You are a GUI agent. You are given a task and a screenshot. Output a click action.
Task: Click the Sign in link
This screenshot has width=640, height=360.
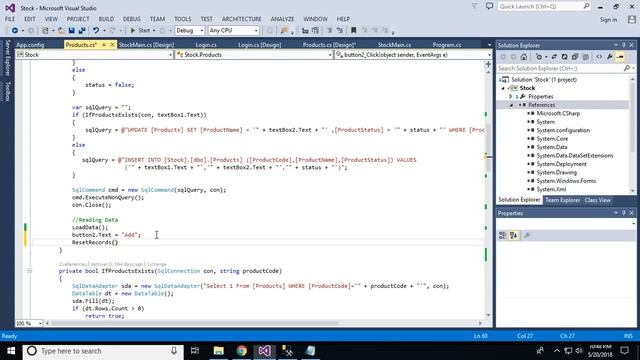(608, 20)
